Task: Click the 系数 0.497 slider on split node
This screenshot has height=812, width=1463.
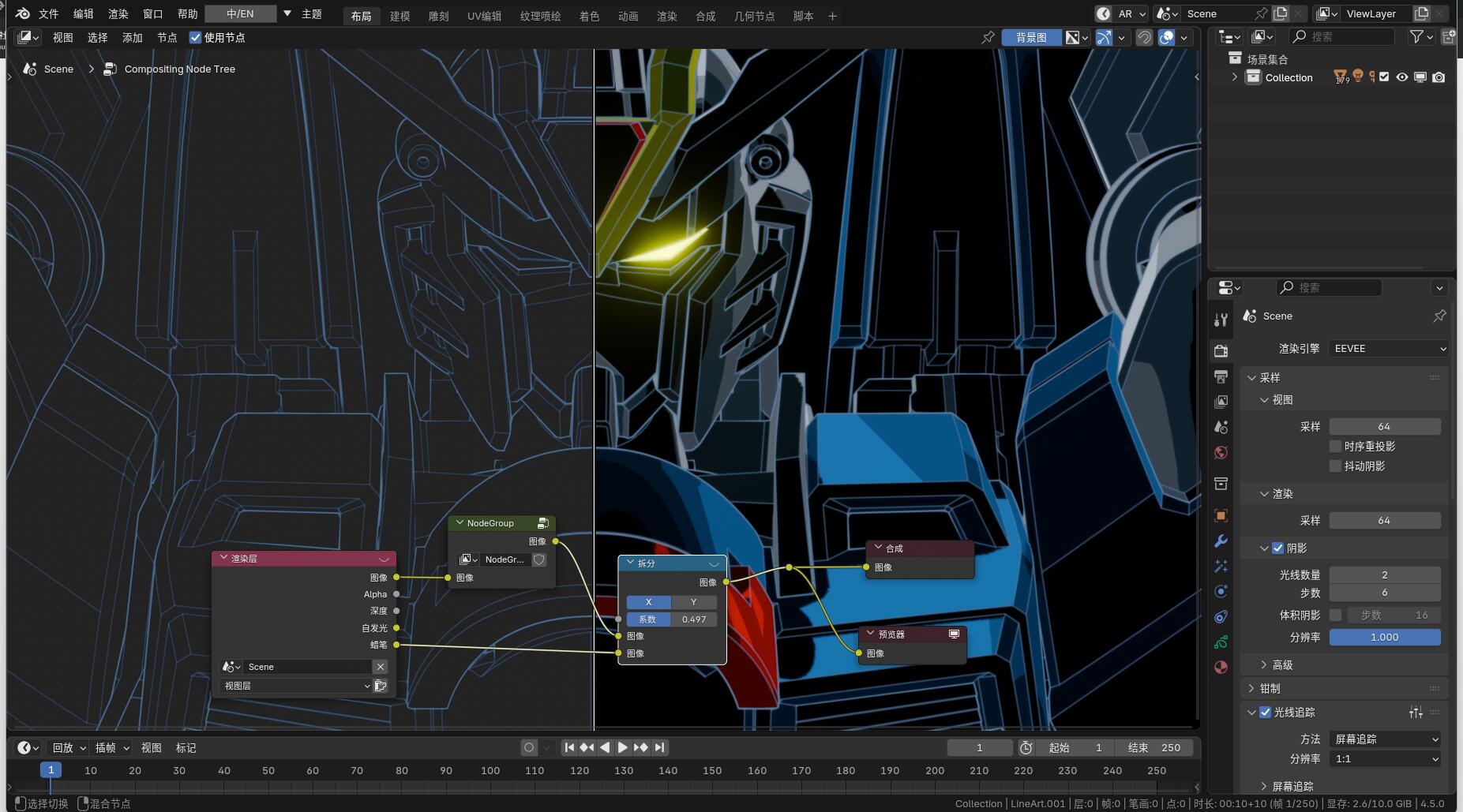Action: click(x=672, y=619)
